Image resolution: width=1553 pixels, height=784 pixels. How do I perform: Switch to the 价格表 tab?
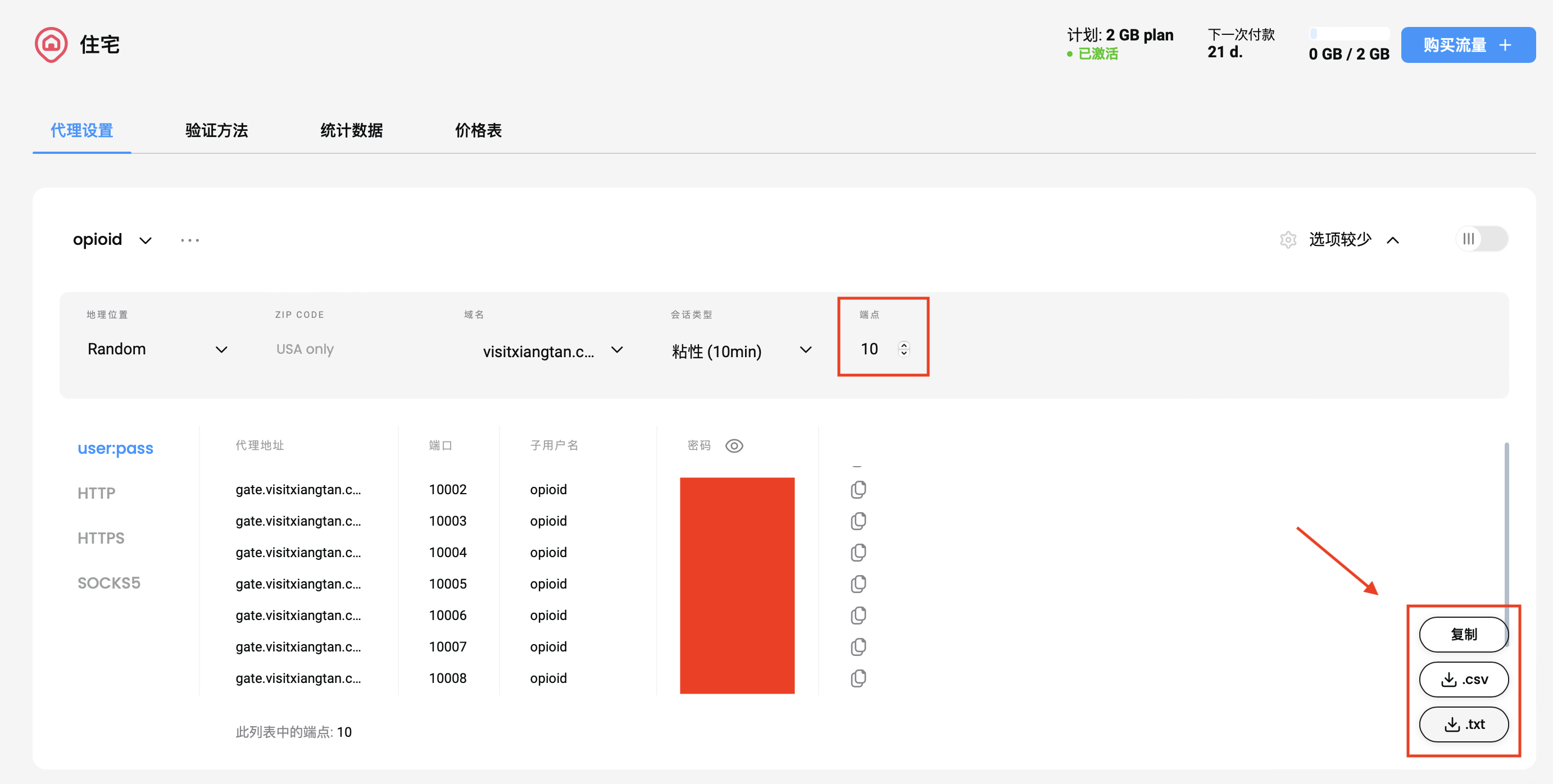tap(478, 130)
